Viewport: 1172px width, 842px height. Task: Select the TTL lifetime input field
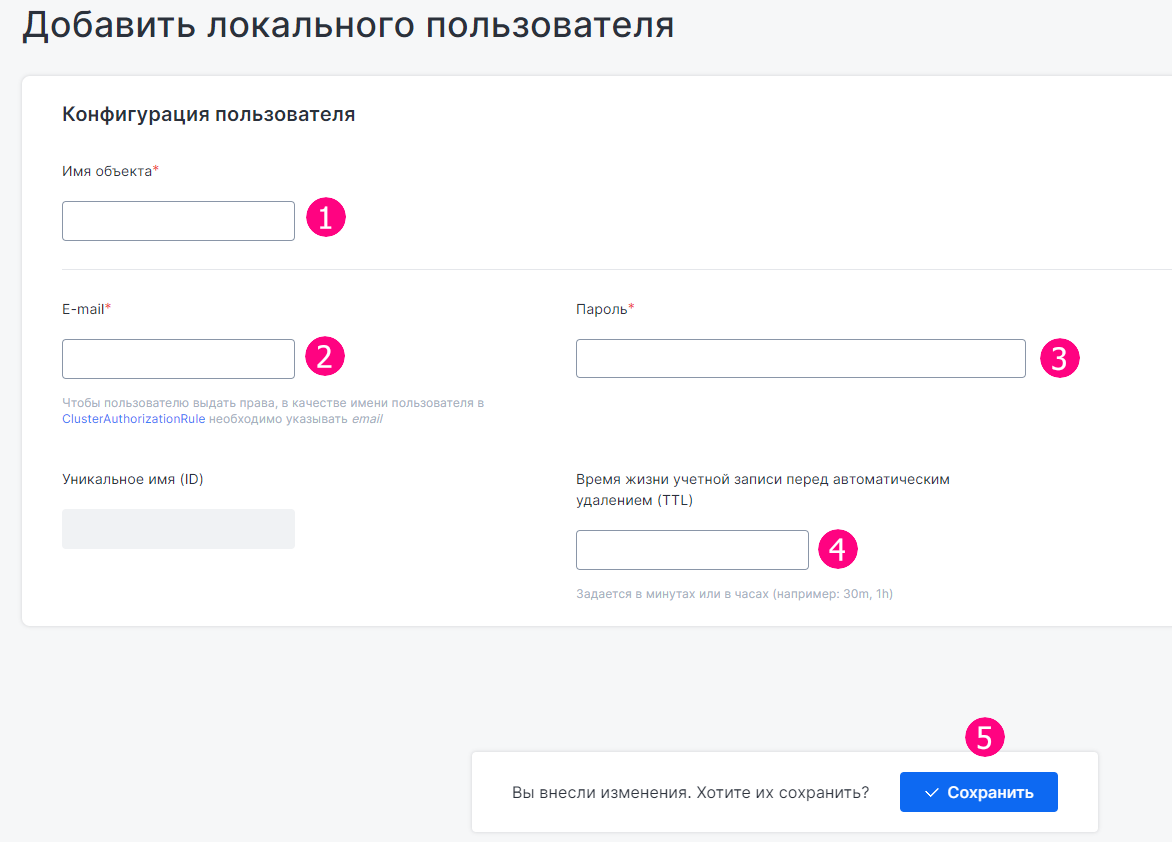tap(692, 550)
